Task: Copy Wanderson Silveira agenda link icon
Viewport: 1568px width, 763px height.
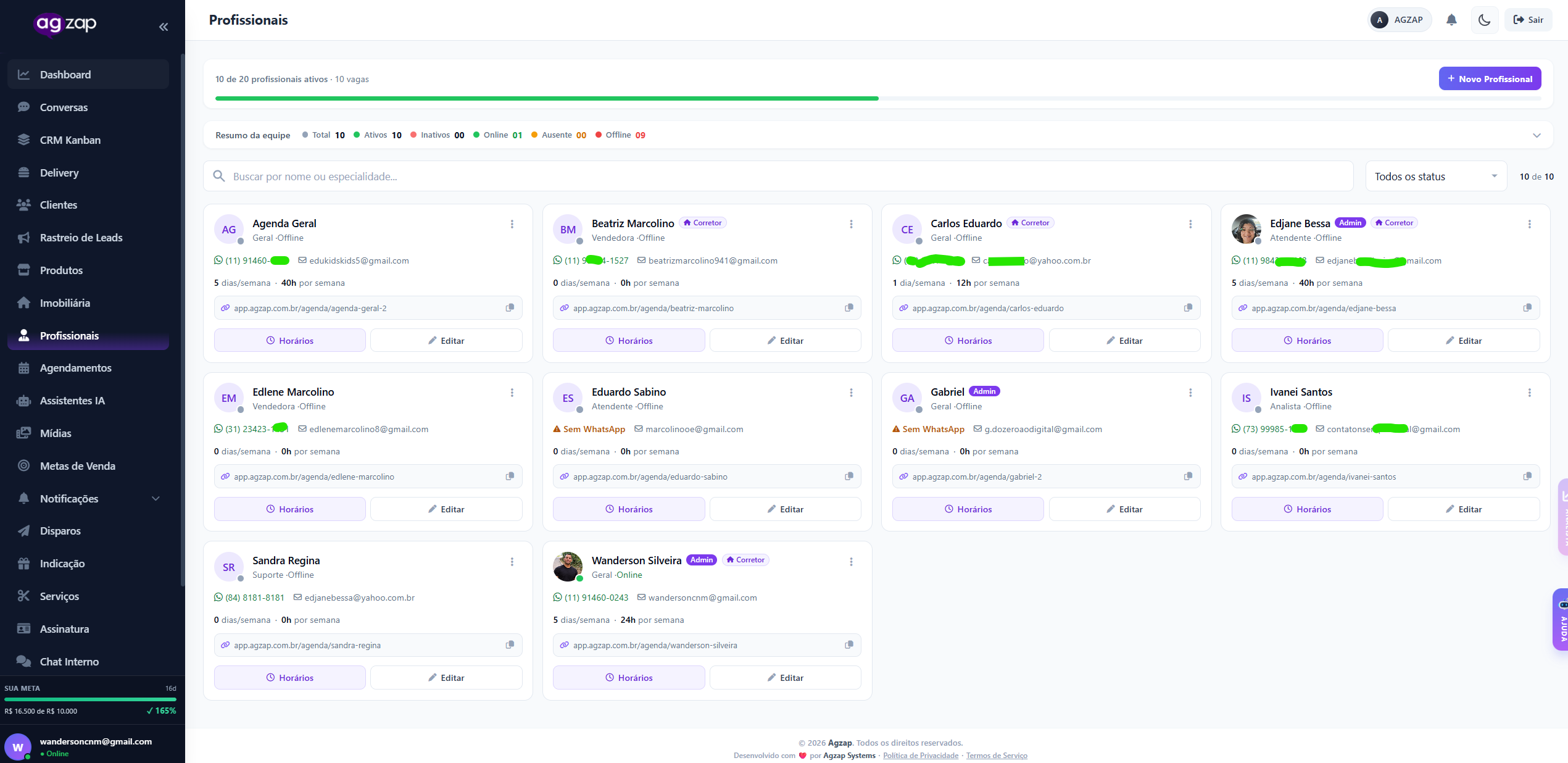Action: pyautogui.click(x=849, y=645)
